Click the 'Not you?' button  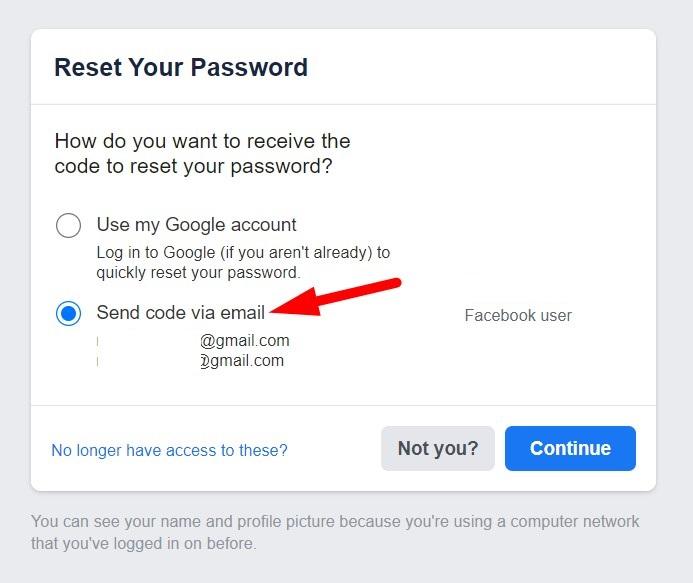(x=438, y=448)
